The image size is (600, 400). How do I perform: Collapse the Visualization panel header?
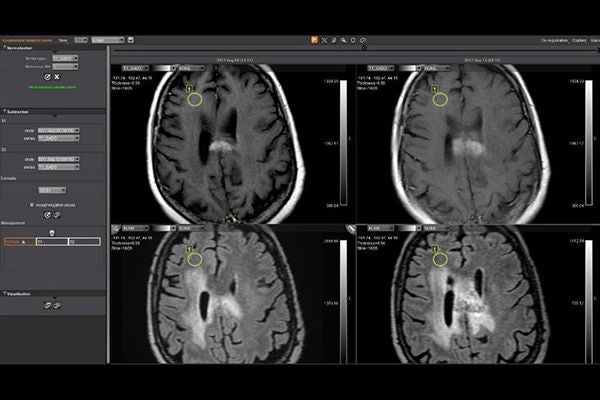[53, 294]
